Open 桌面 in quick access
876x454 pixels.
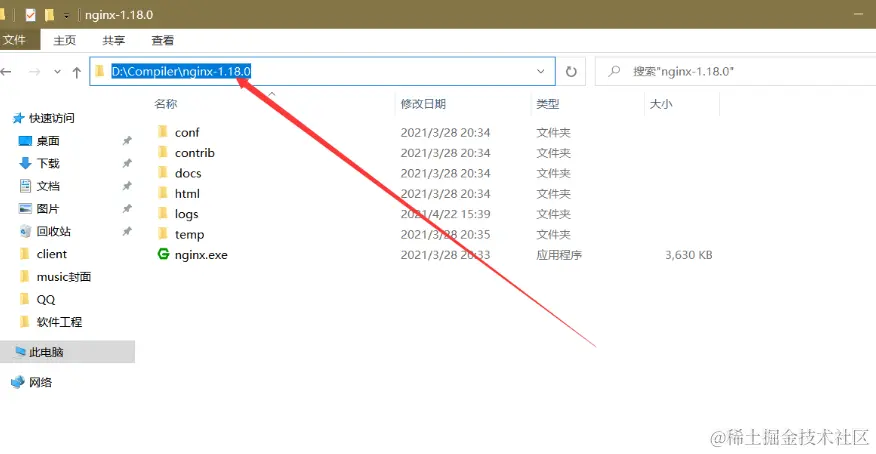48,141
